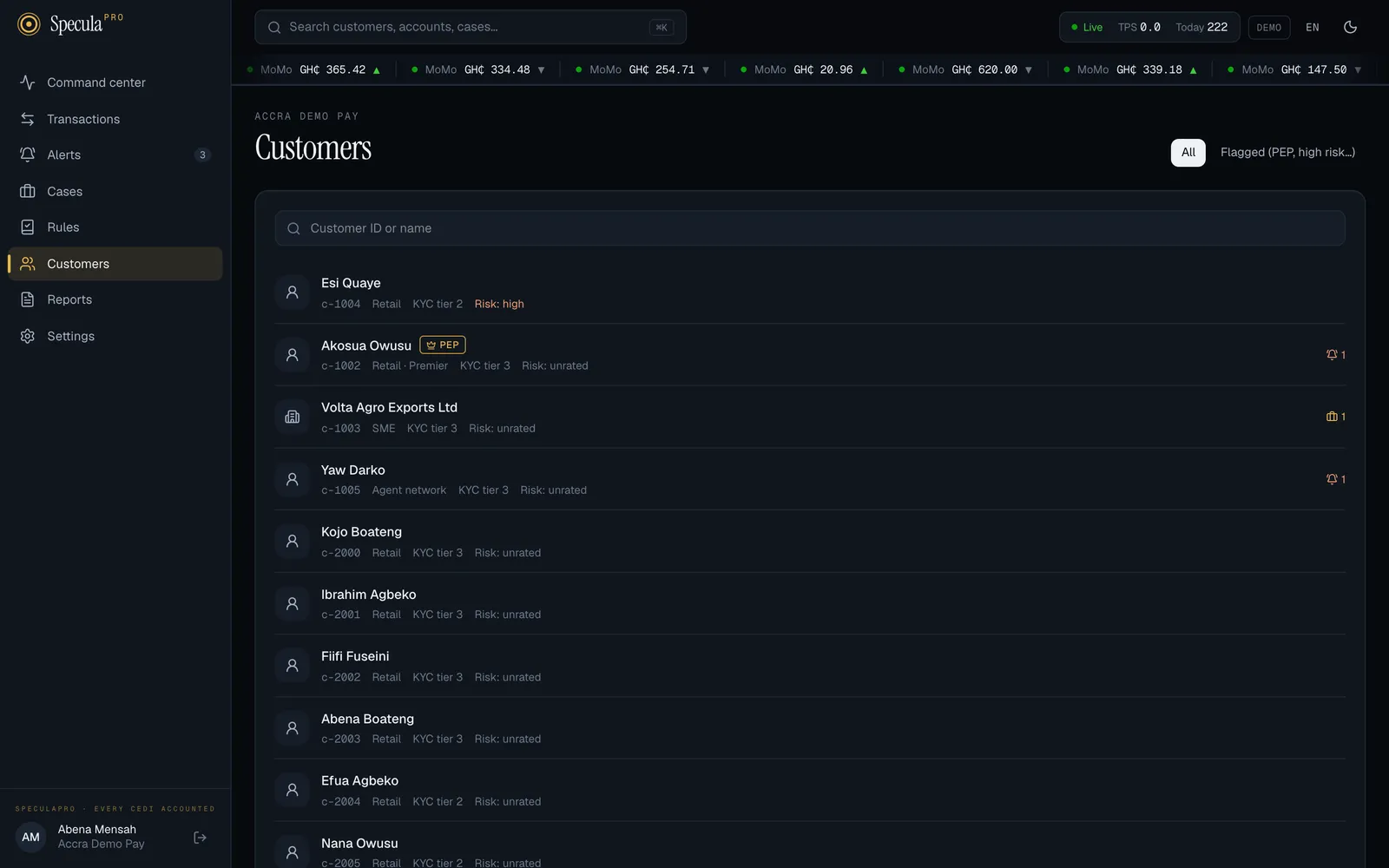Open Fiifi Fuseini customer row
This screenshot has height=868, width=1389.
[810, 666]
